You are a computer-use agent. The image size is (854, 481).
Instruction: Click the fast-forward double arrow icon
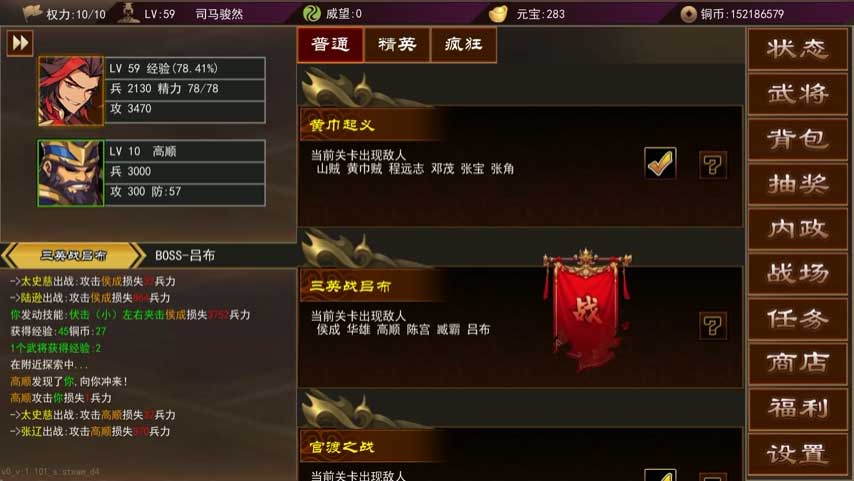click(20, 42)
